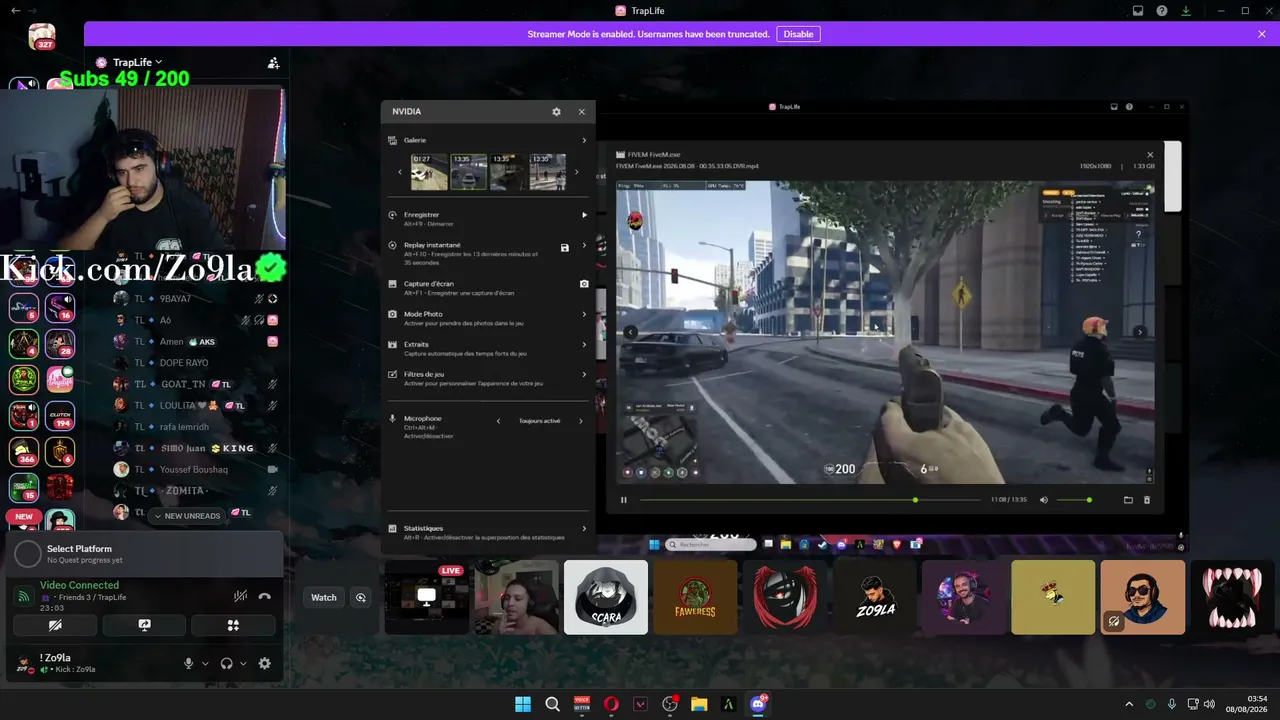
Task: Open Opera browser from taskbar
Action: pos(611,704)
